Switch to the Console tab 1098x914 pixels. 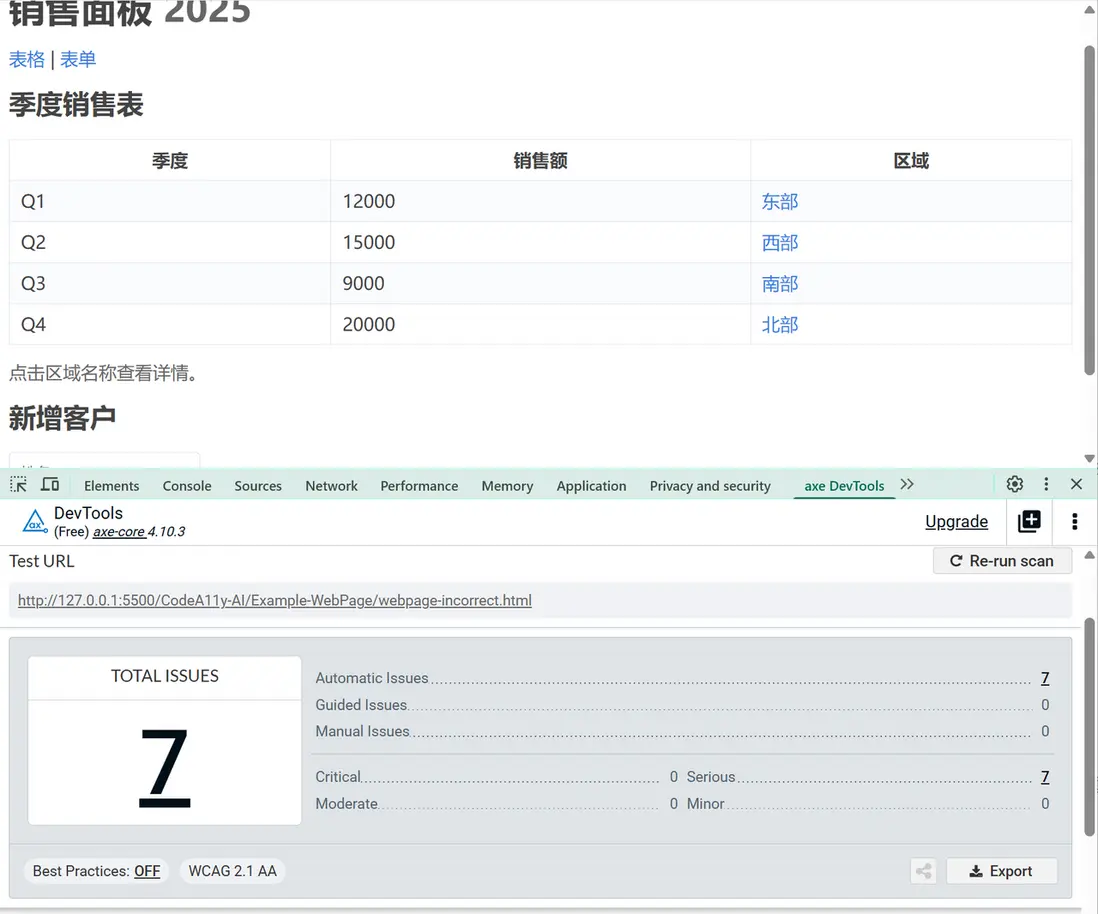[x=187, y=485]
